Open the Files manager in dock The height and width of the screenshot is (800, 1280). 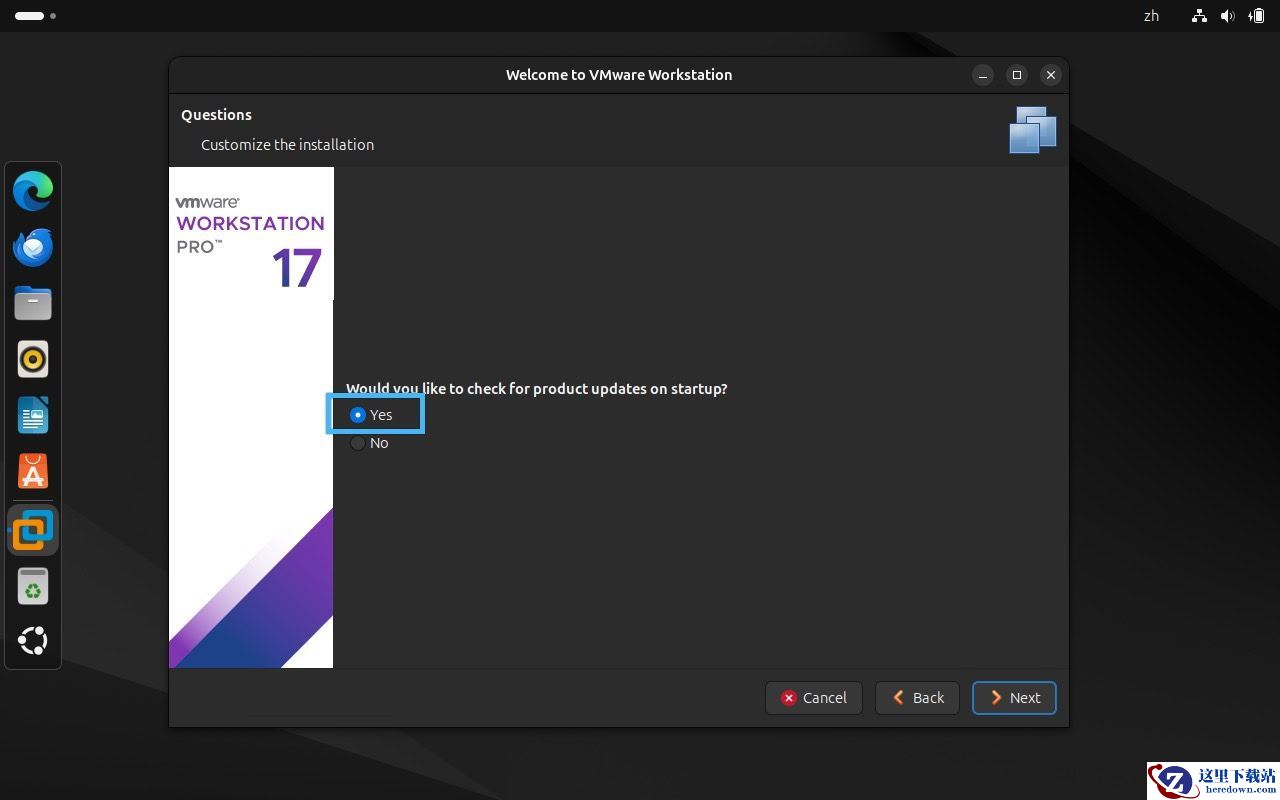click(33, 303)
